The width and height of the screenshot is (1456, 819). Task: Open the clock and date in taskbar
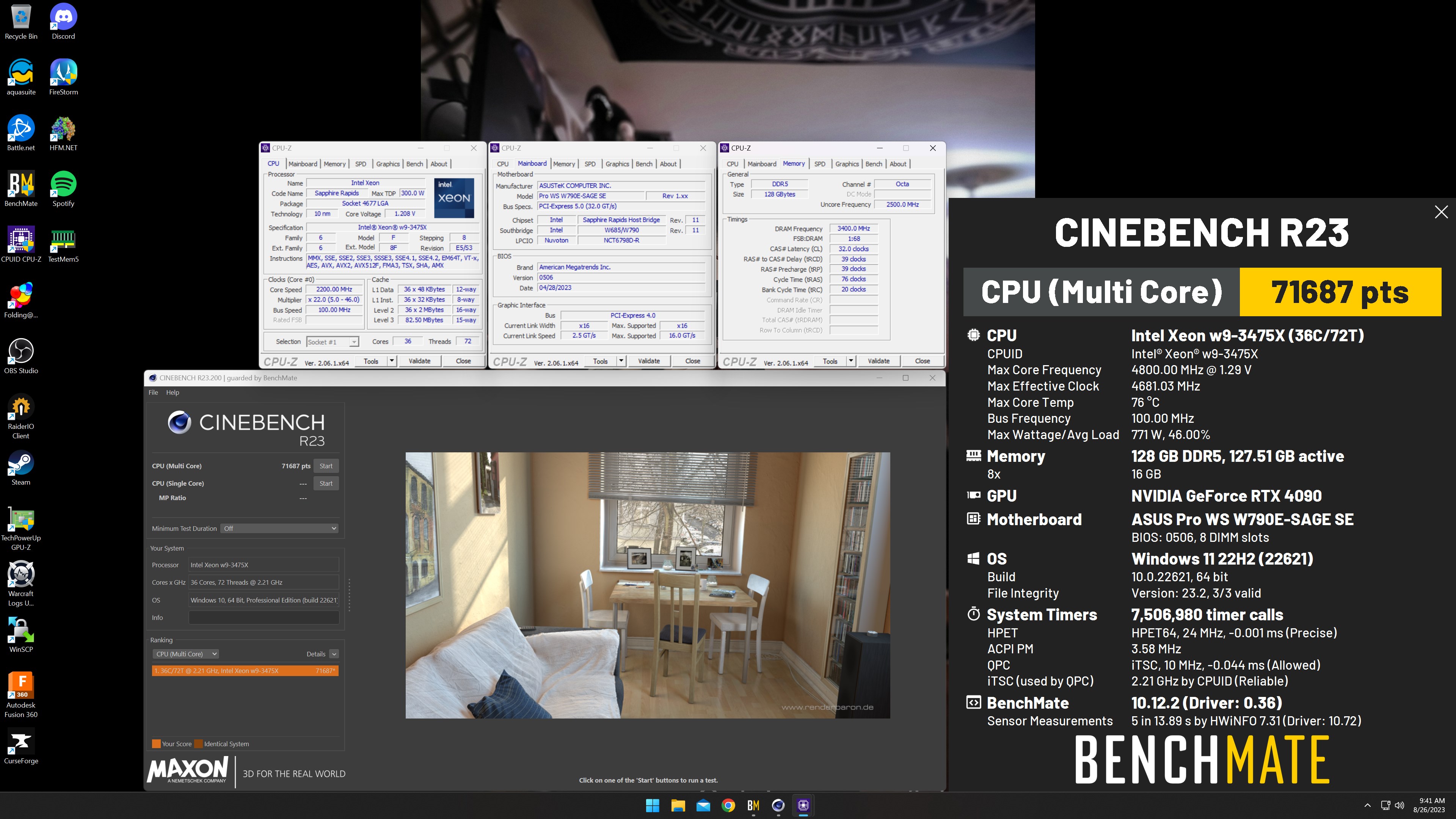pos(1428,805)
